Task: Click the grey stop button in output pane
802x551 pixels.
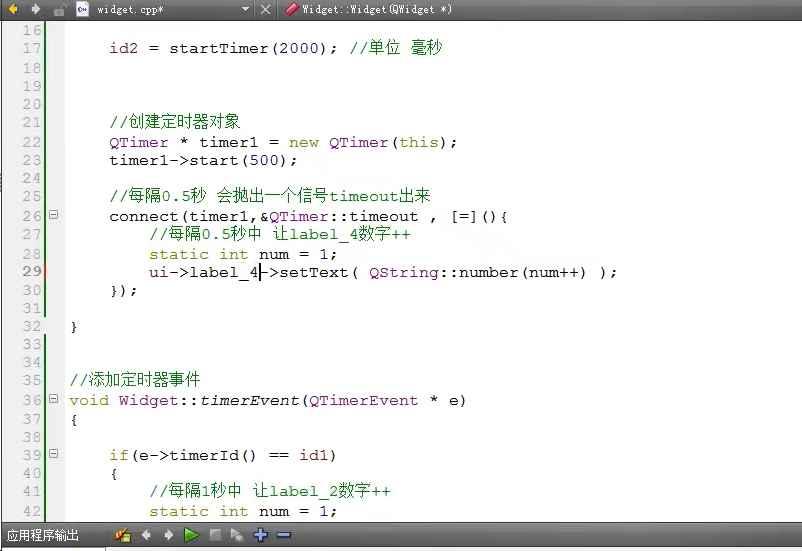Action: point(215,535)
